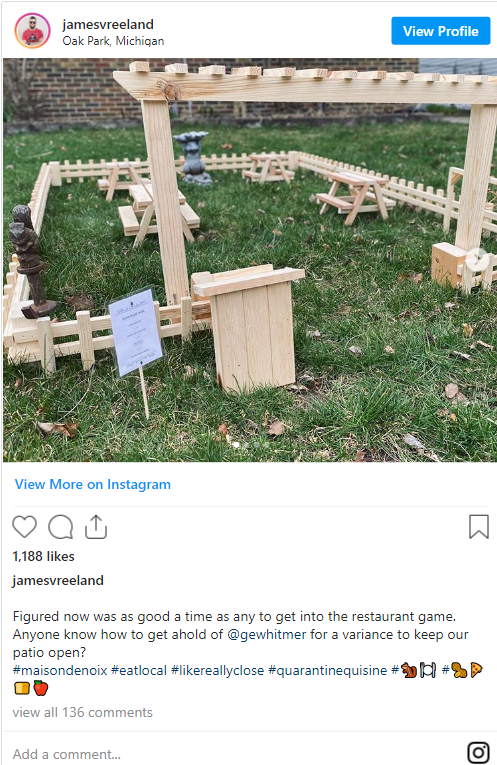497x765 pixels.
Task: Click the jamesvreeland username in the header
Action: [108, 24]
